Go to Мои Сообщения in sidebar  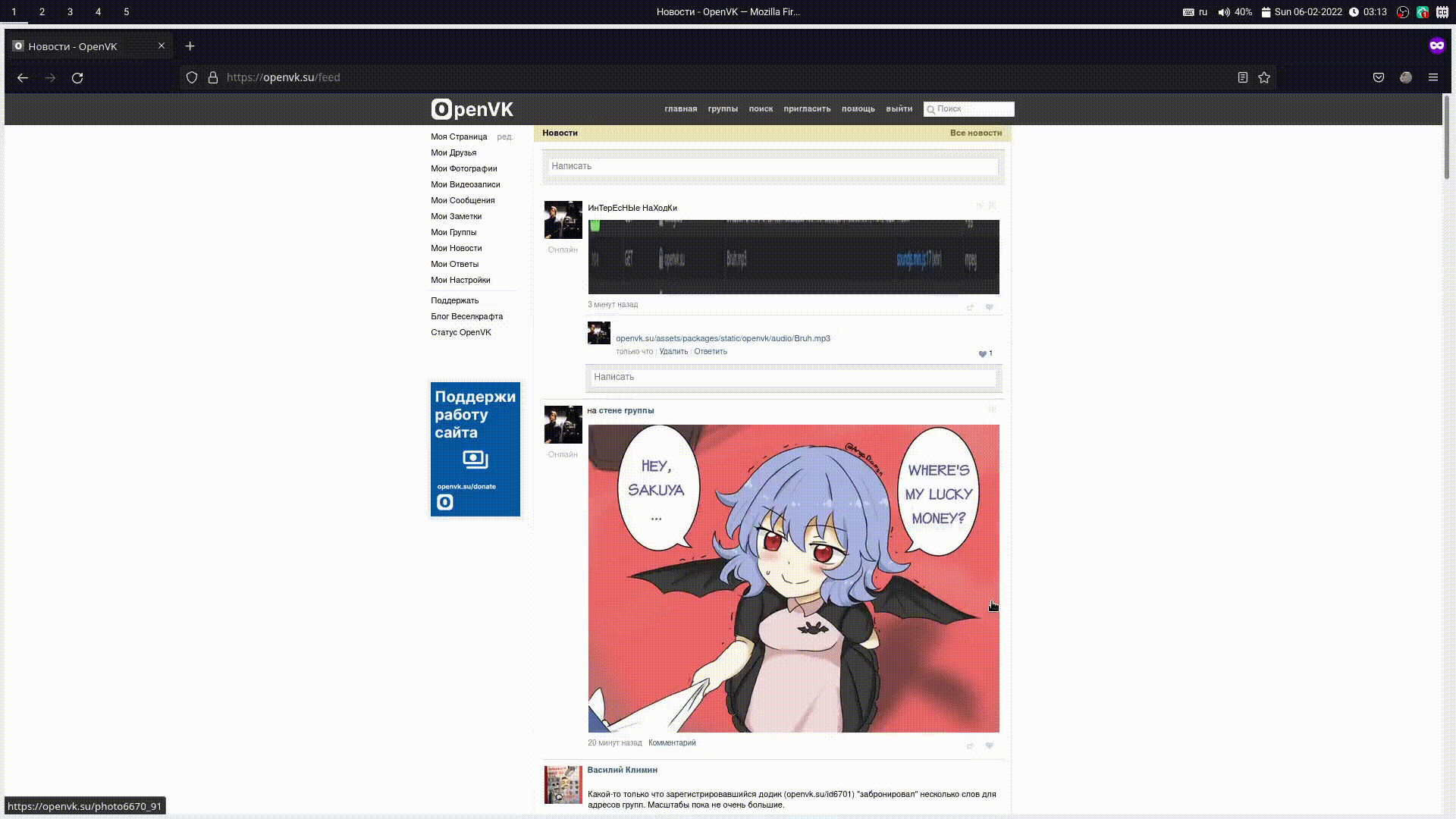point(463,200)
